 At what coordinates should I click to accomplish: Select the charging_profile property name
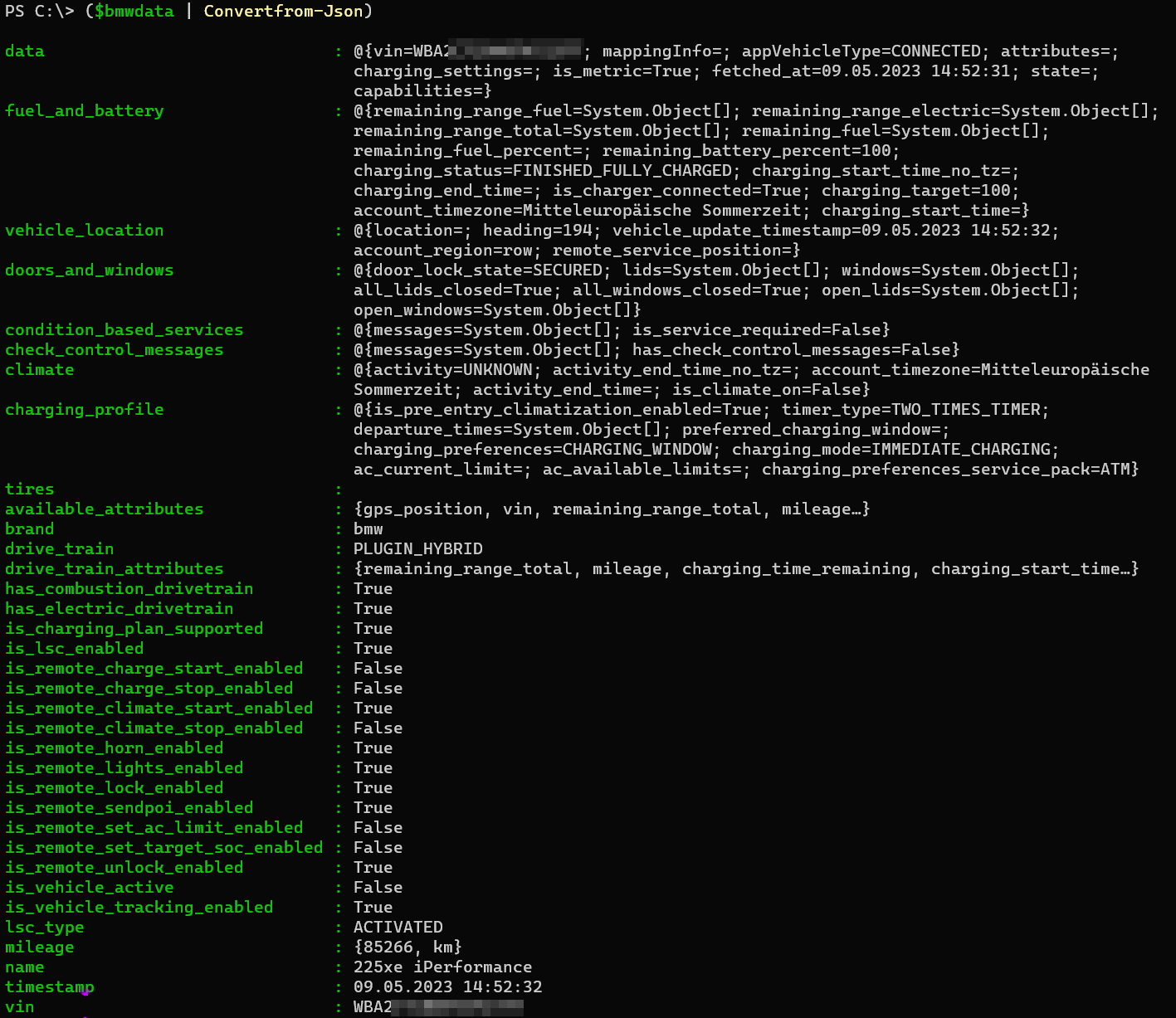pos(85,409)
